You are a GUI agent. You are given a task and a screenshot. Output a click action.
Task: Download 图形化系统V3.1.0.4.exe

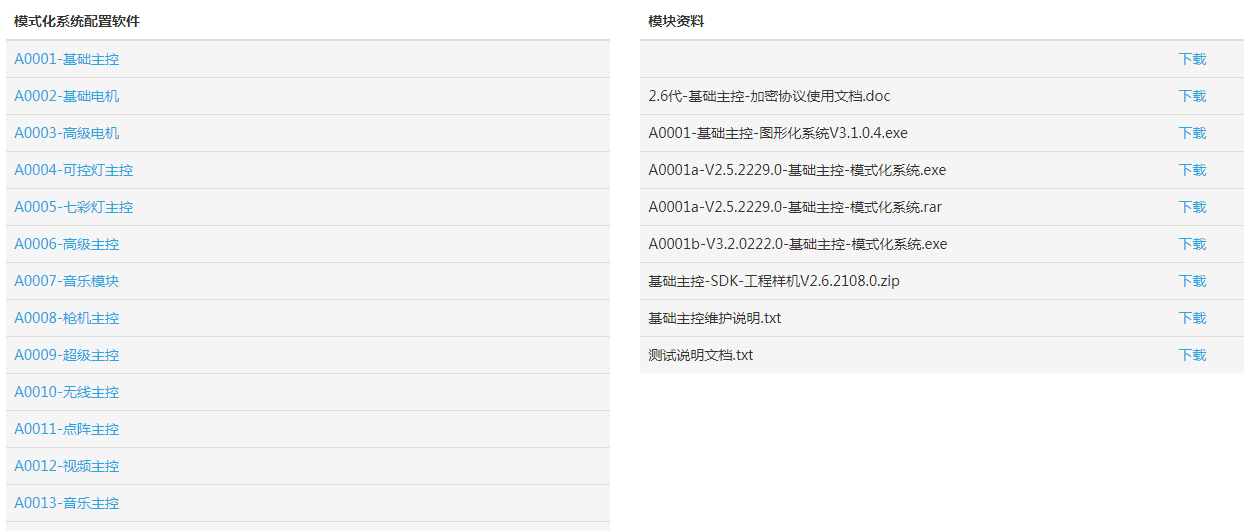(1192, 133)
